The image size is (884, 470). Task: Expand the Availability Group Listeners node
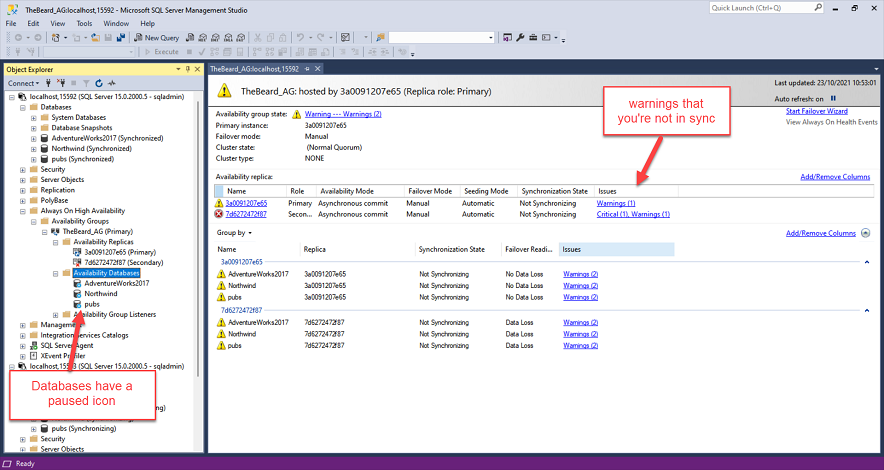[x=56, y=315]
